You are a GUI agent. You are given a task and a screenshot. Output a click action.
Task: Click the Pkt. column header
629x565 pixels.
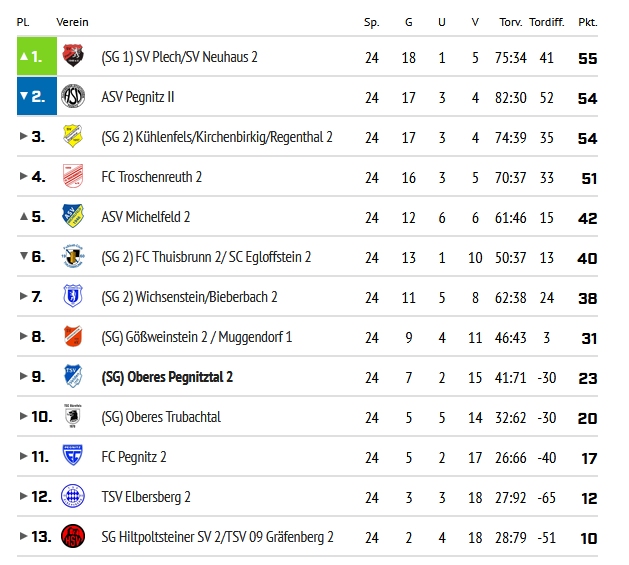[588, 22]
